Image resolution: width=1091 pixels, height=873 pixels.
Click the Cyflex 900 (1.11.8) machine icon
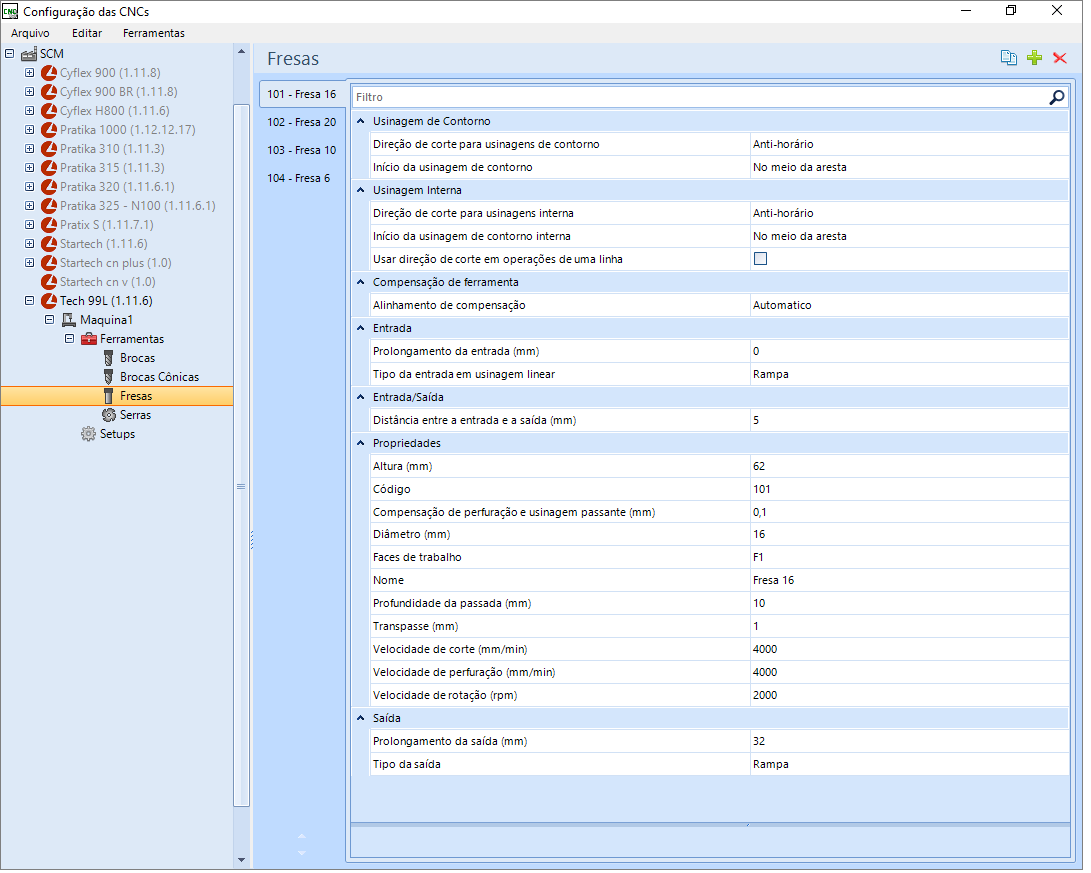pyautogui.click(x=49, y=73)
